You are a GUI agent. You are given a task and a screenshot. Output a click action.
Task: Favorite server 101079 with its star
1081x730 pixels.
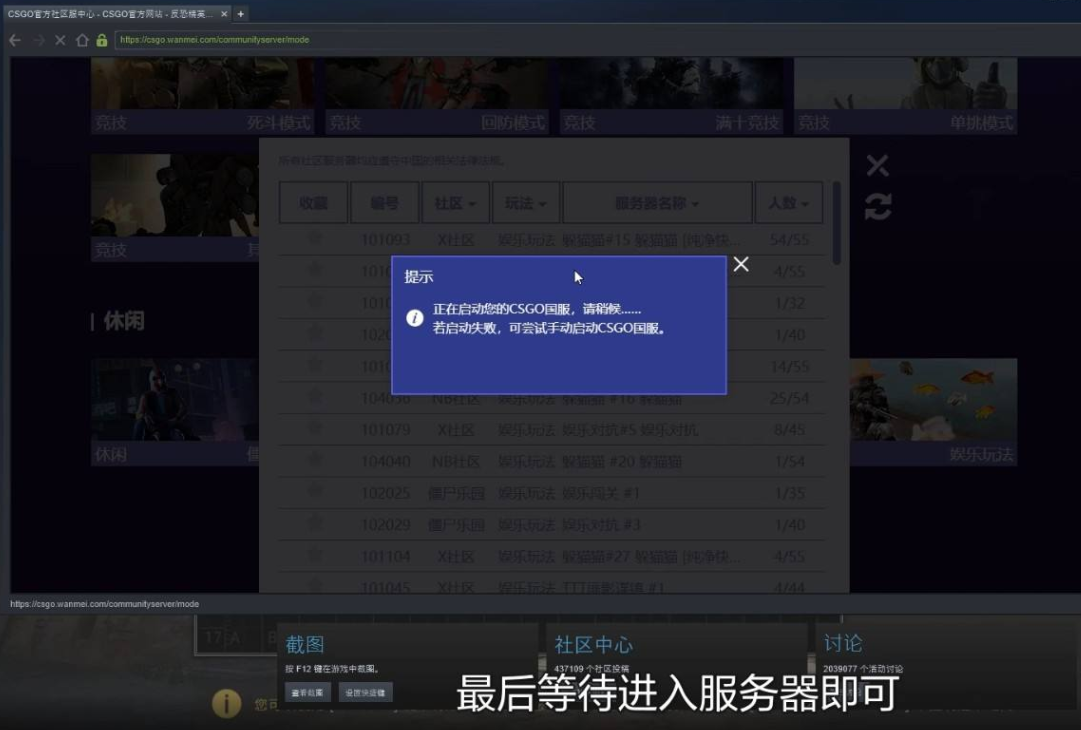(314, 428)
